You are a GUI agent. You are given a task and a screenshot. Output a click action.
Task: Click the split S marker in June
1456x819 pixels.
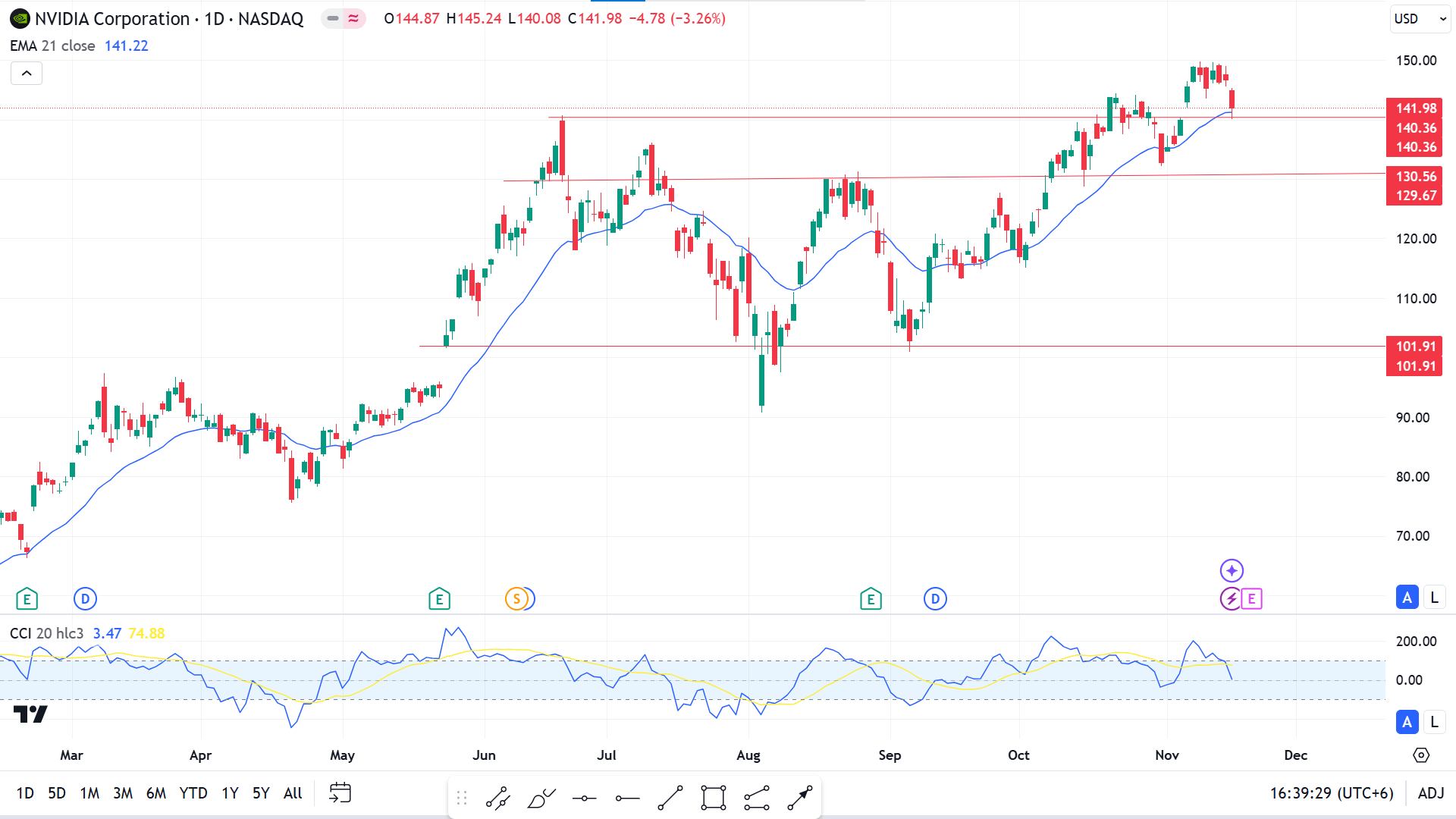pos(517,599)
